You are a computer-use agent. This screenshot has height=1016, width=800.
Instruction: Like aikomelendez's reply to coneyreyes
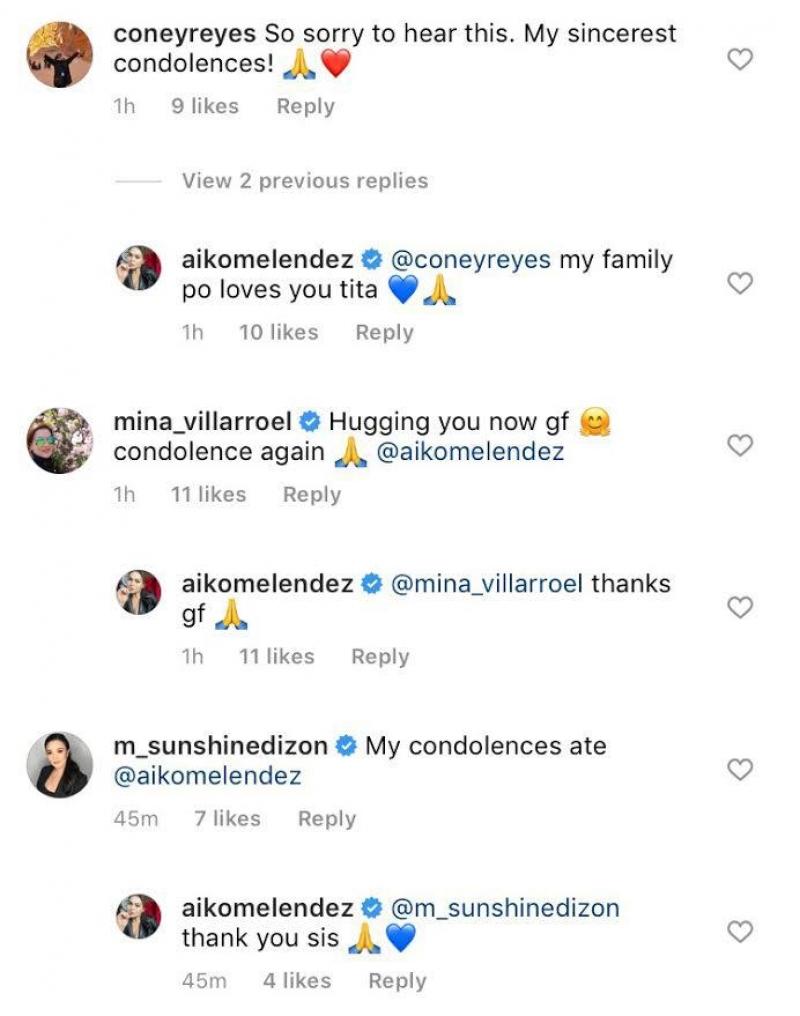click(x=739, y=284)
